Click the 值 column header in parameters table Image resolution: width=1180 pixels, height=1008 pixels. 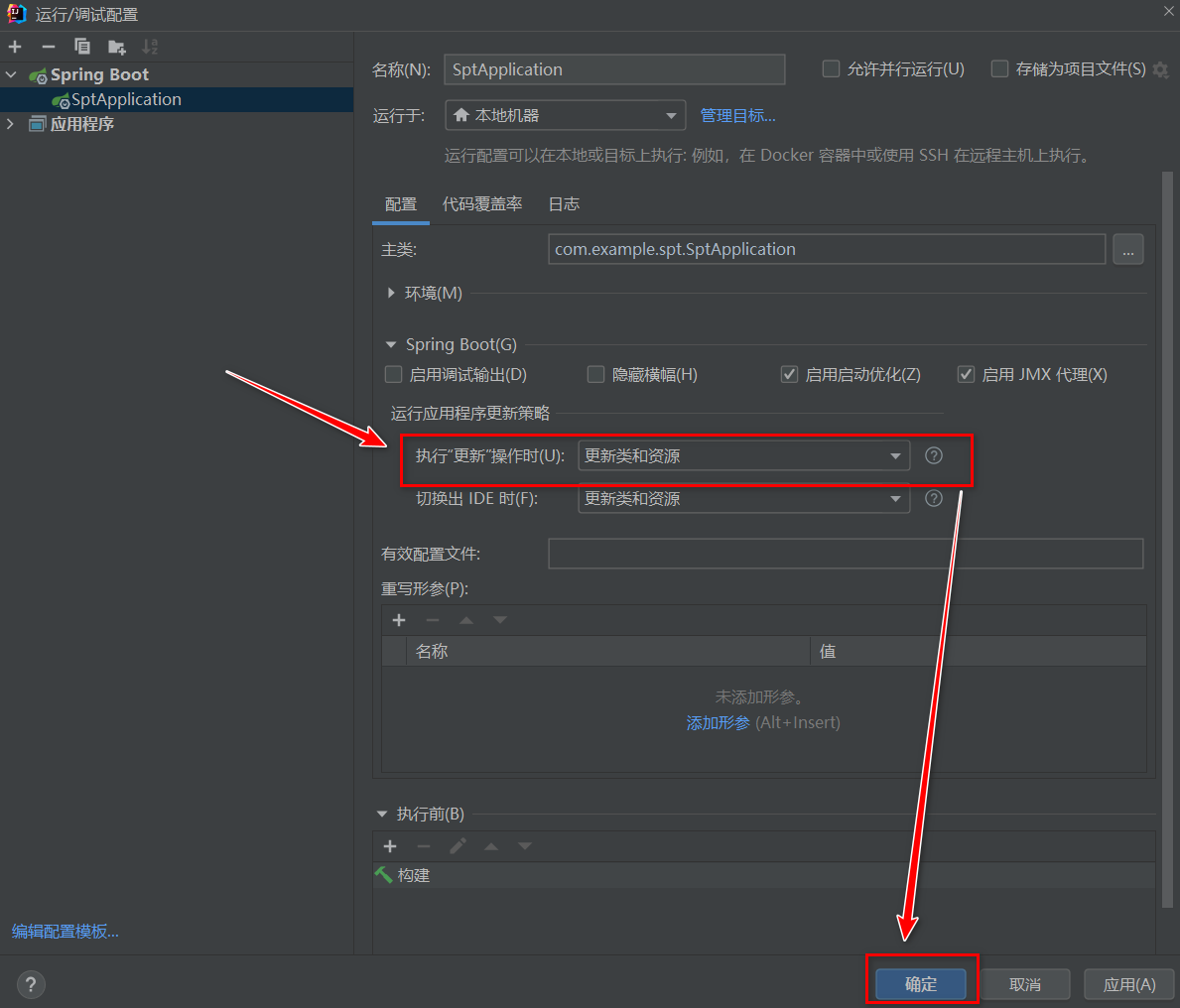click(979, 652)
